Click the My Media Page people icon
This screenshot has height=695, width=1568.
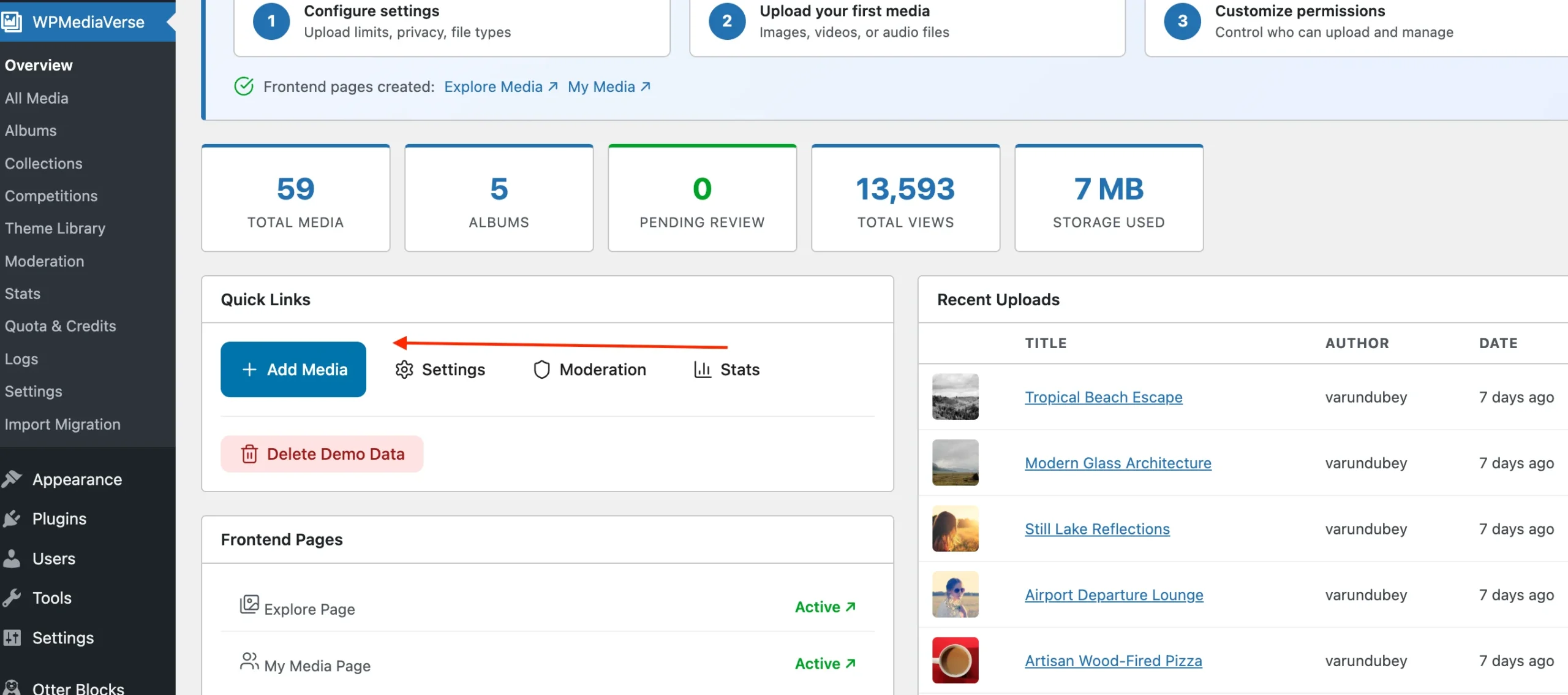click(x=249, y=661)
